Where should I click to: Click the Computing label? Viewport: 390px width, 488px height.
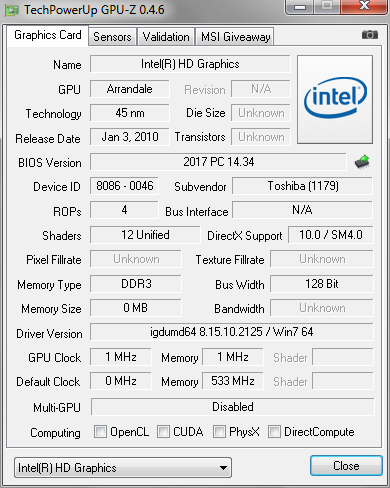(x=55, y=433)
